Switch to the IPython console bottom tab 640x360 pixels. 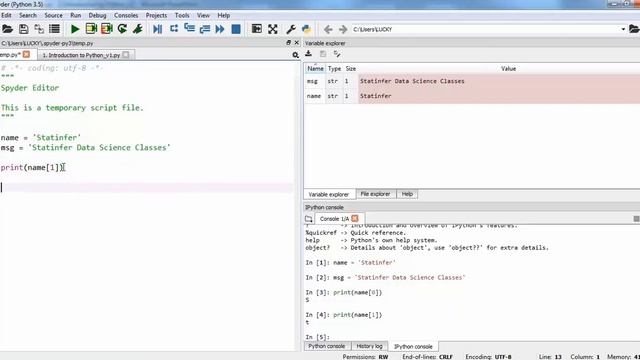tap(413, 347)
